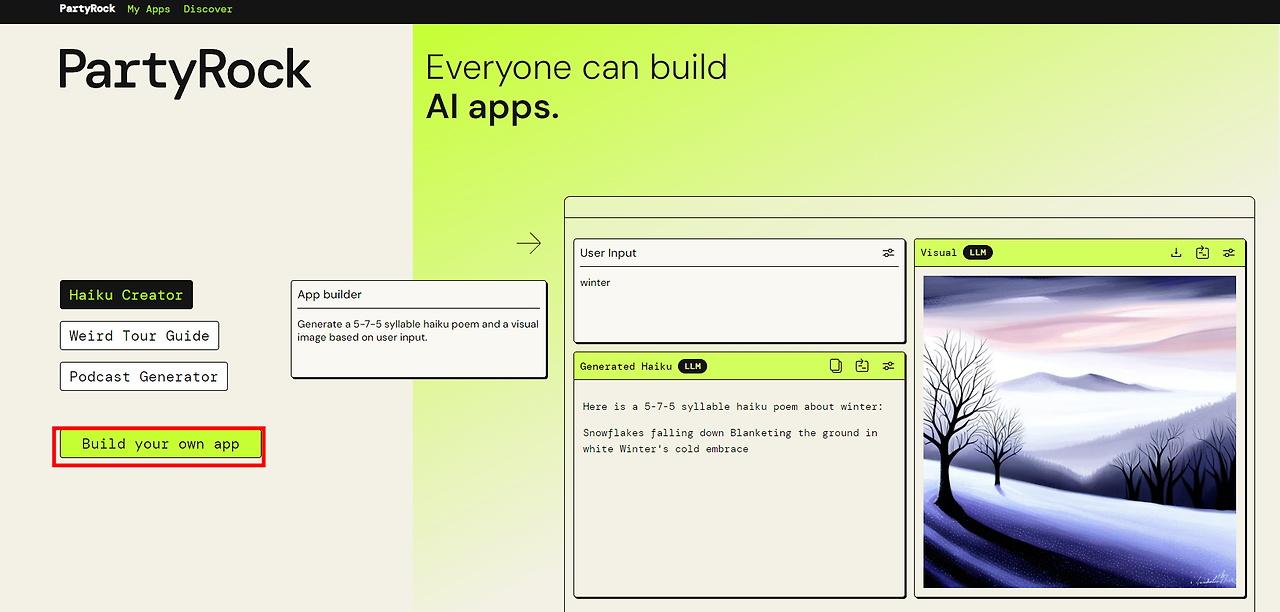
Task: Select the Weird Tour Guide example
Action: click(139, 336)
